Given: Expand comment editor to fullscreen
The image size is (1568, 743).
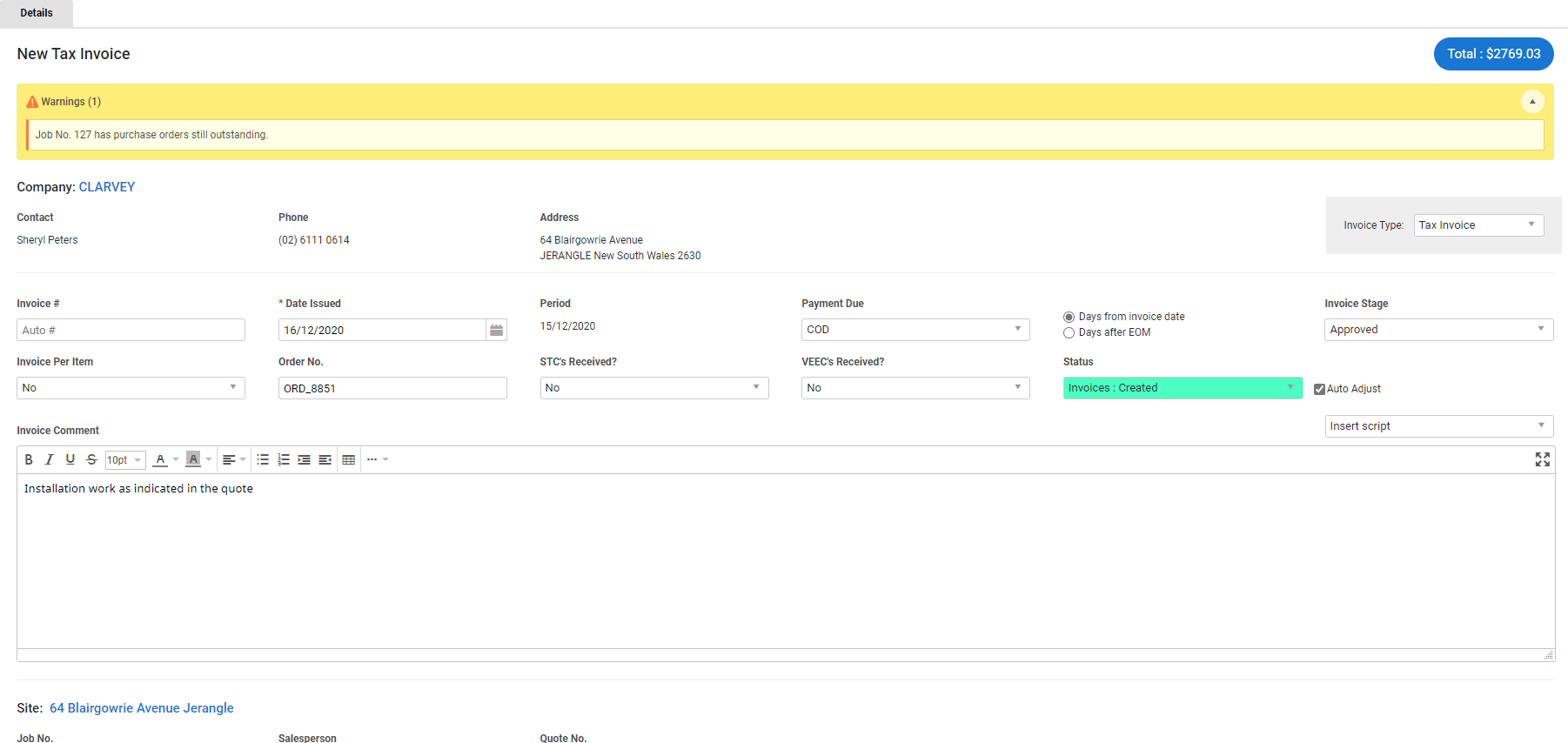Looking at the screenshot, I should pyautogui.click(x=1543, y=459).
